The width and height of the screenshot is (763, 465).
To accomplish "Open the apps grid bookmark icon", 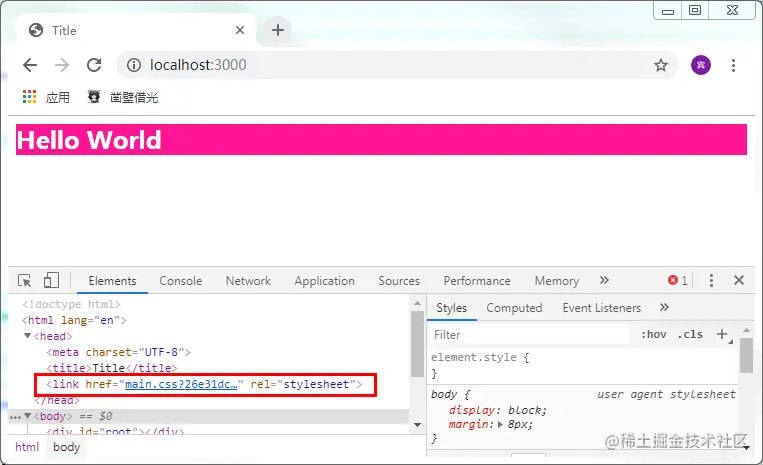I will point(29,97).
